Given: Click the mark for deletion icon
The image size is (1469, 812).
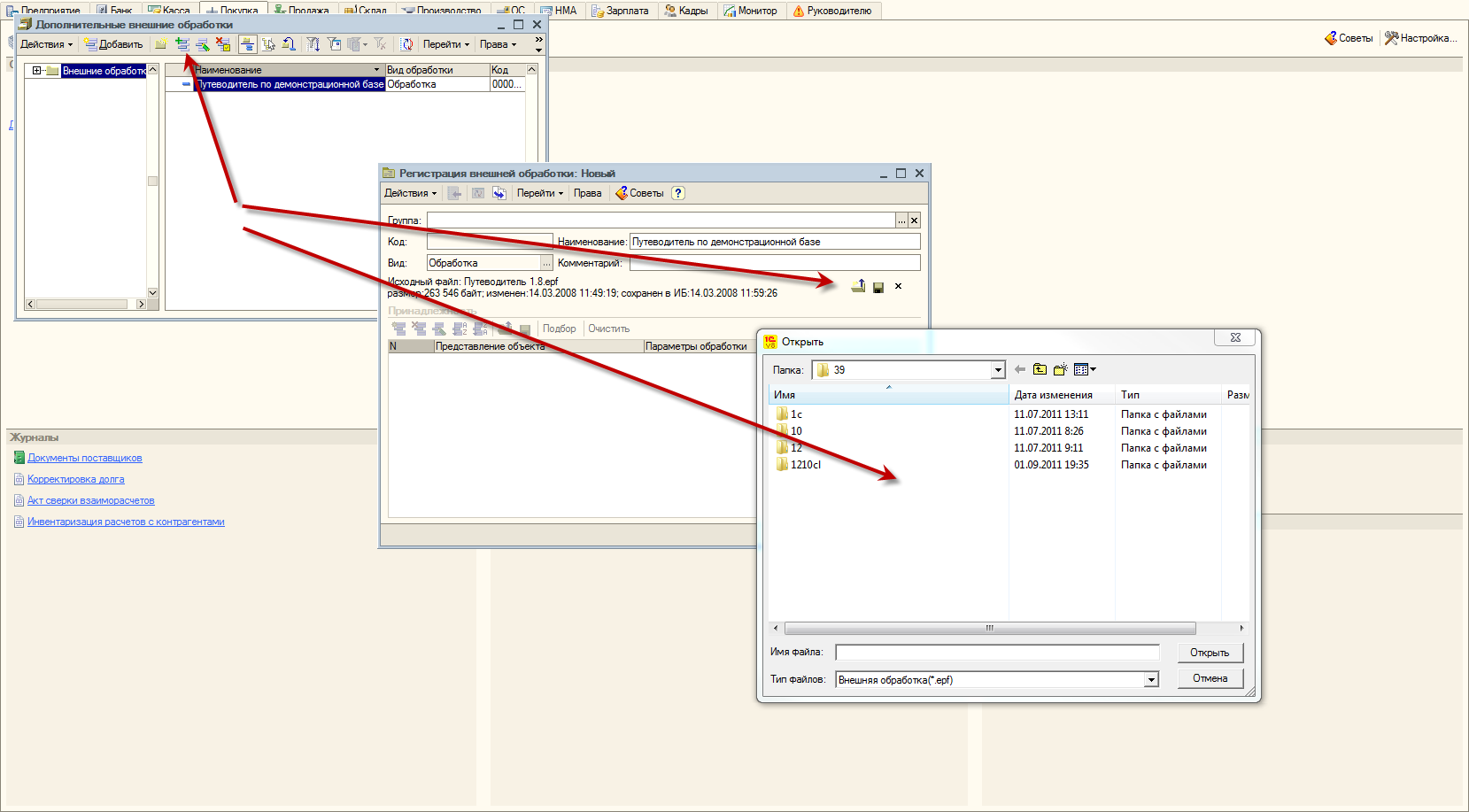Looking at the screenshot, I should 223,44.
